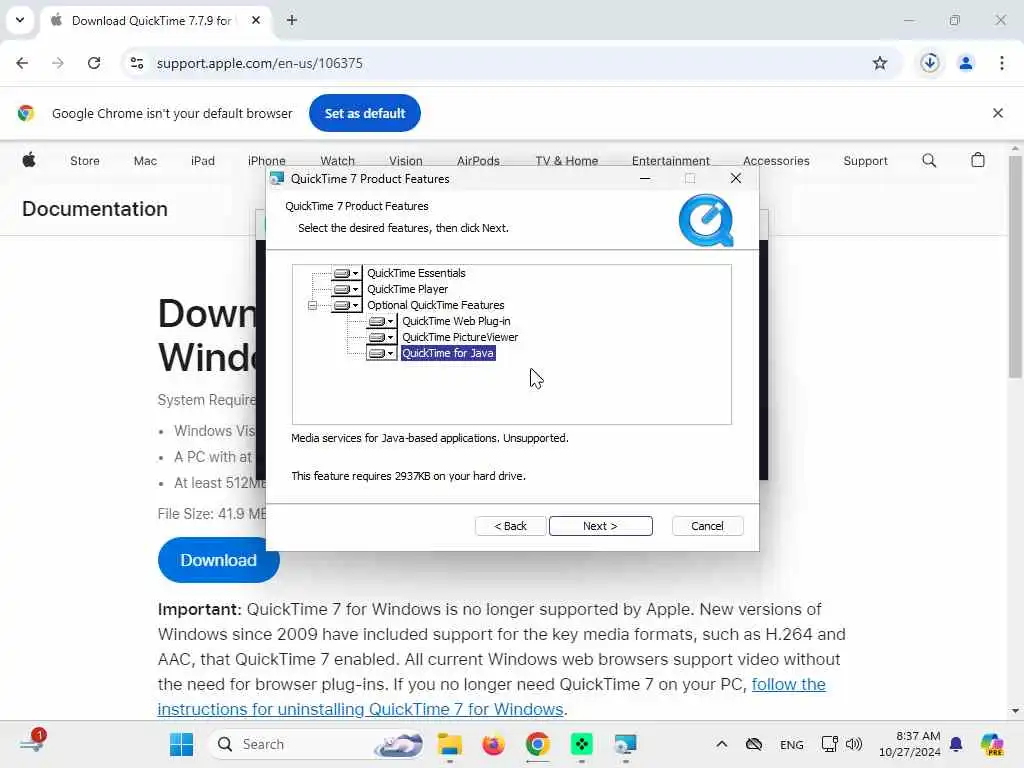Select QuickTime for Java feature

[x=448, y=353]
